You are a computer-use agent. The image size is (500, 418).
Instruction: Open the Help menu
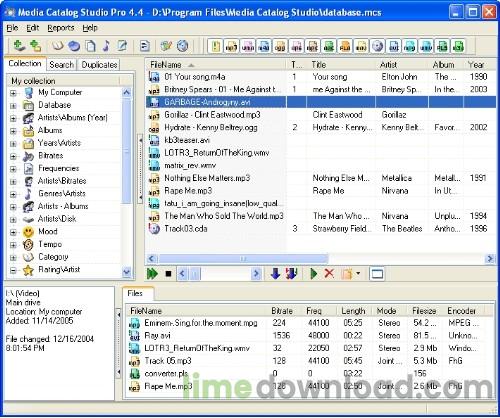(90, 28)
